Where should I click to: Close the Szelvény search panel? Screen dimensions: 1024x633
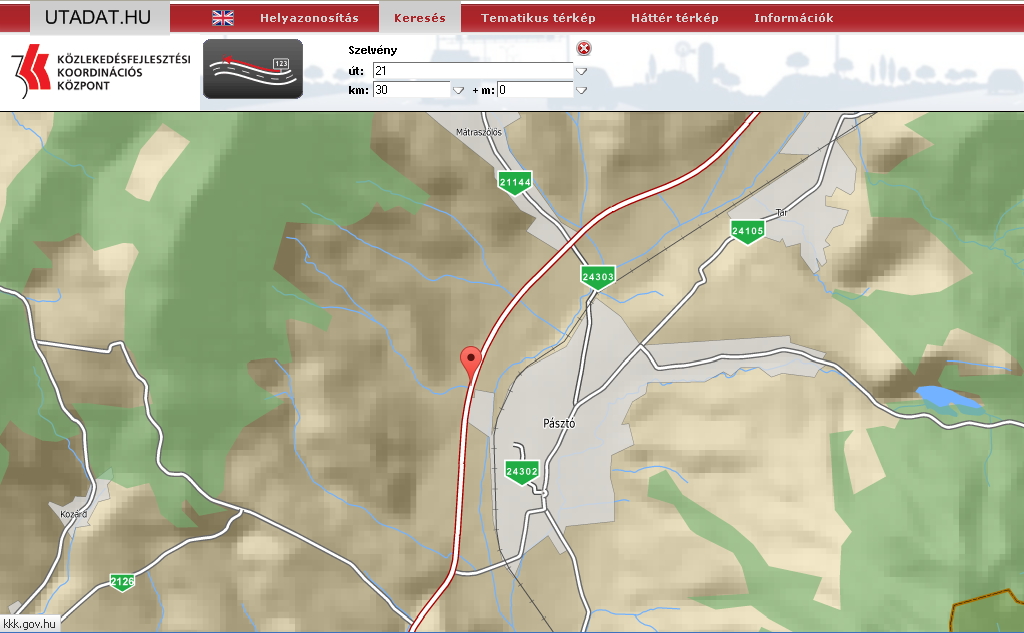584,49
